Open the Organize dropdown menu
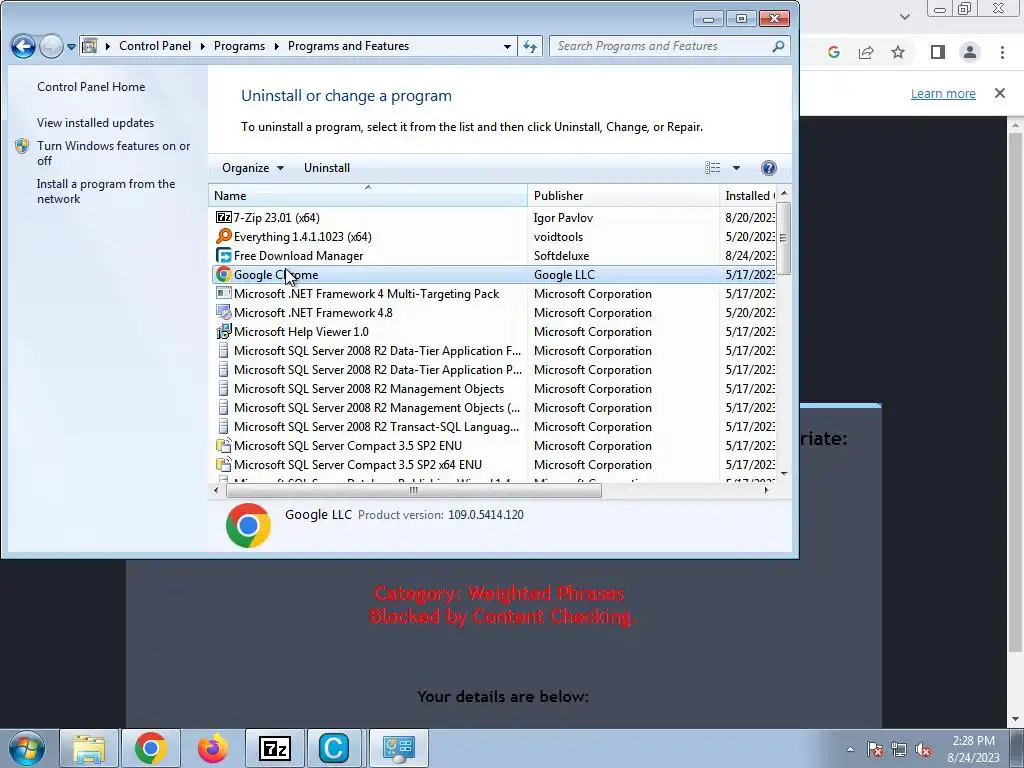 coord(253,168)
